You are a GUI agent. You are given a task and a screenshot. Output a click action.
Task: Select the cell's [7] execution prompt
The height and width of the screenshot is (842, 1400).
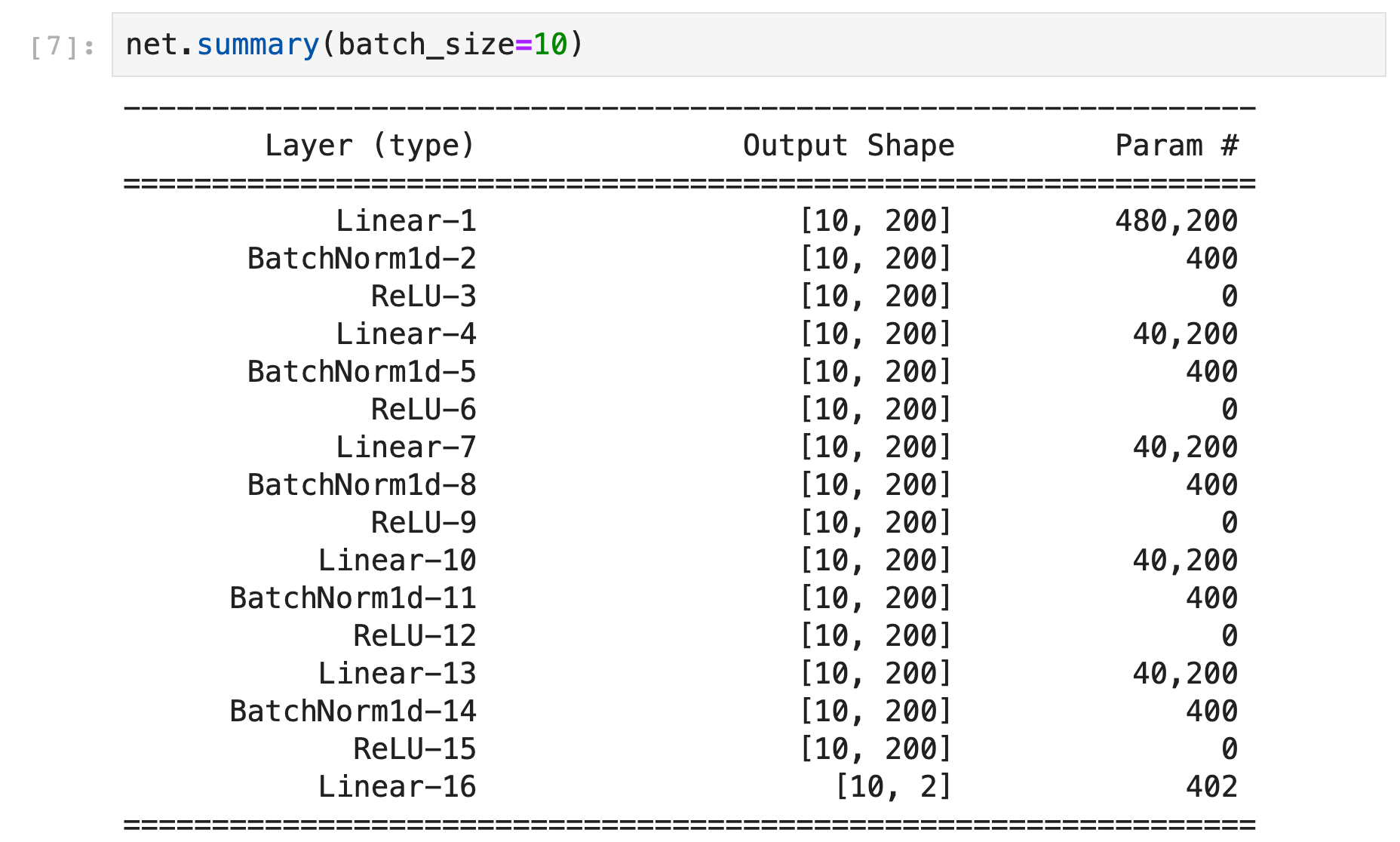62,47
